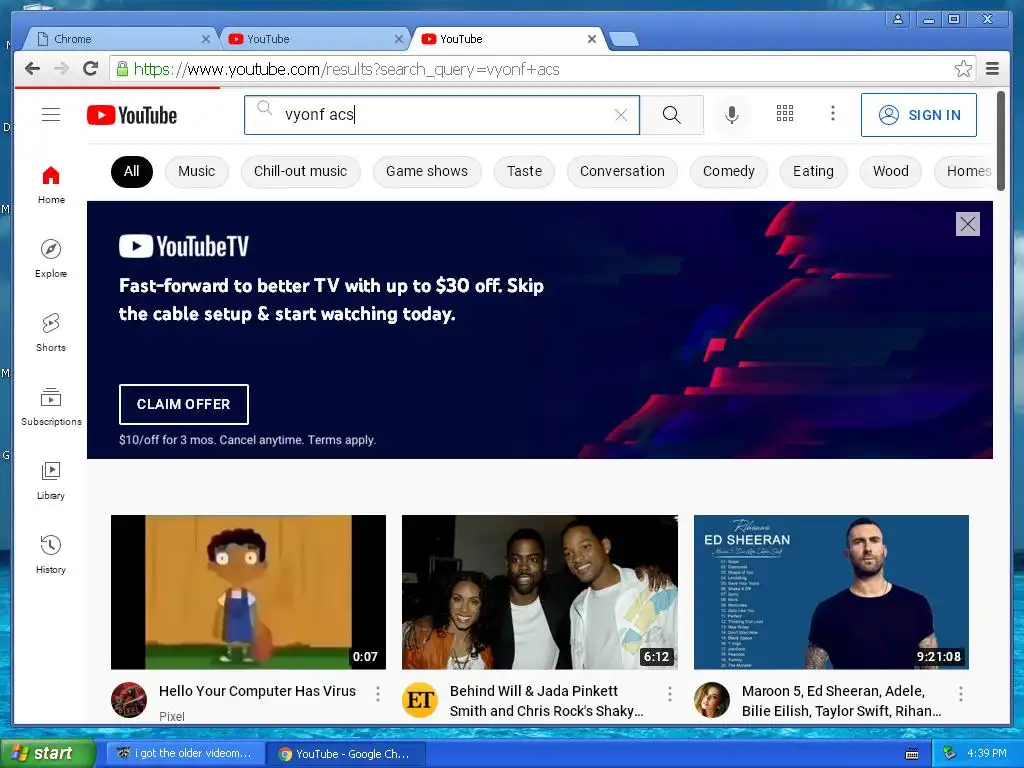
Task: Open the YouTube settings three-dot menu
Action: click(x=833, y=114)
